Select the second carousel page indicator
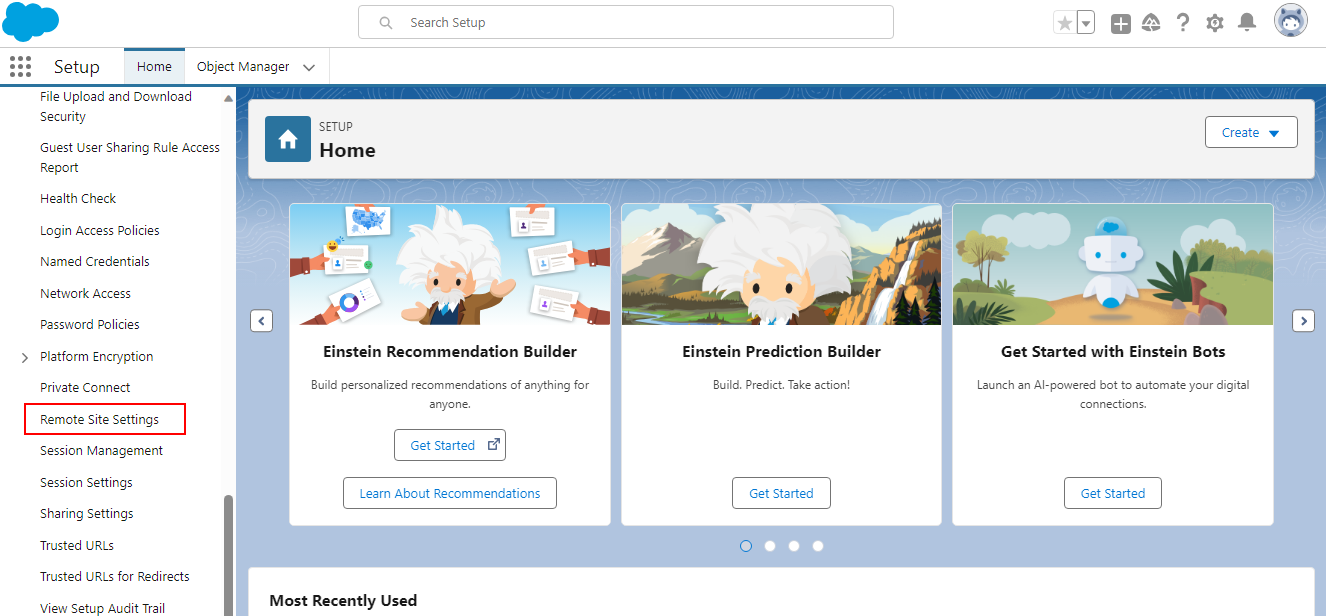 [770, 546]
